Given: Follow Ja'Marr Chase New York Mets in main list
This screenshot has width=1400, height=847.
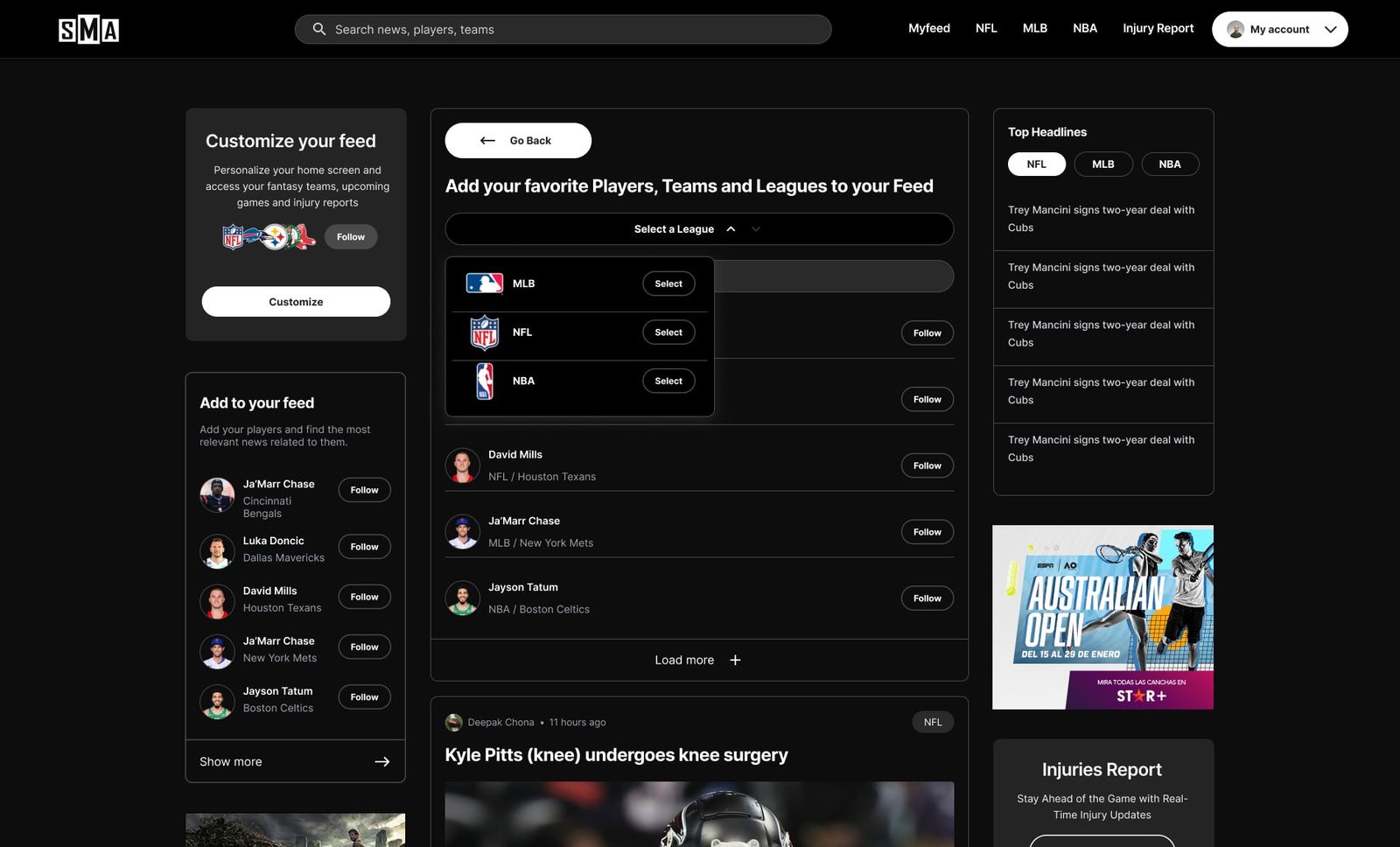Looking at the screenshot, I should pos(927,532).
